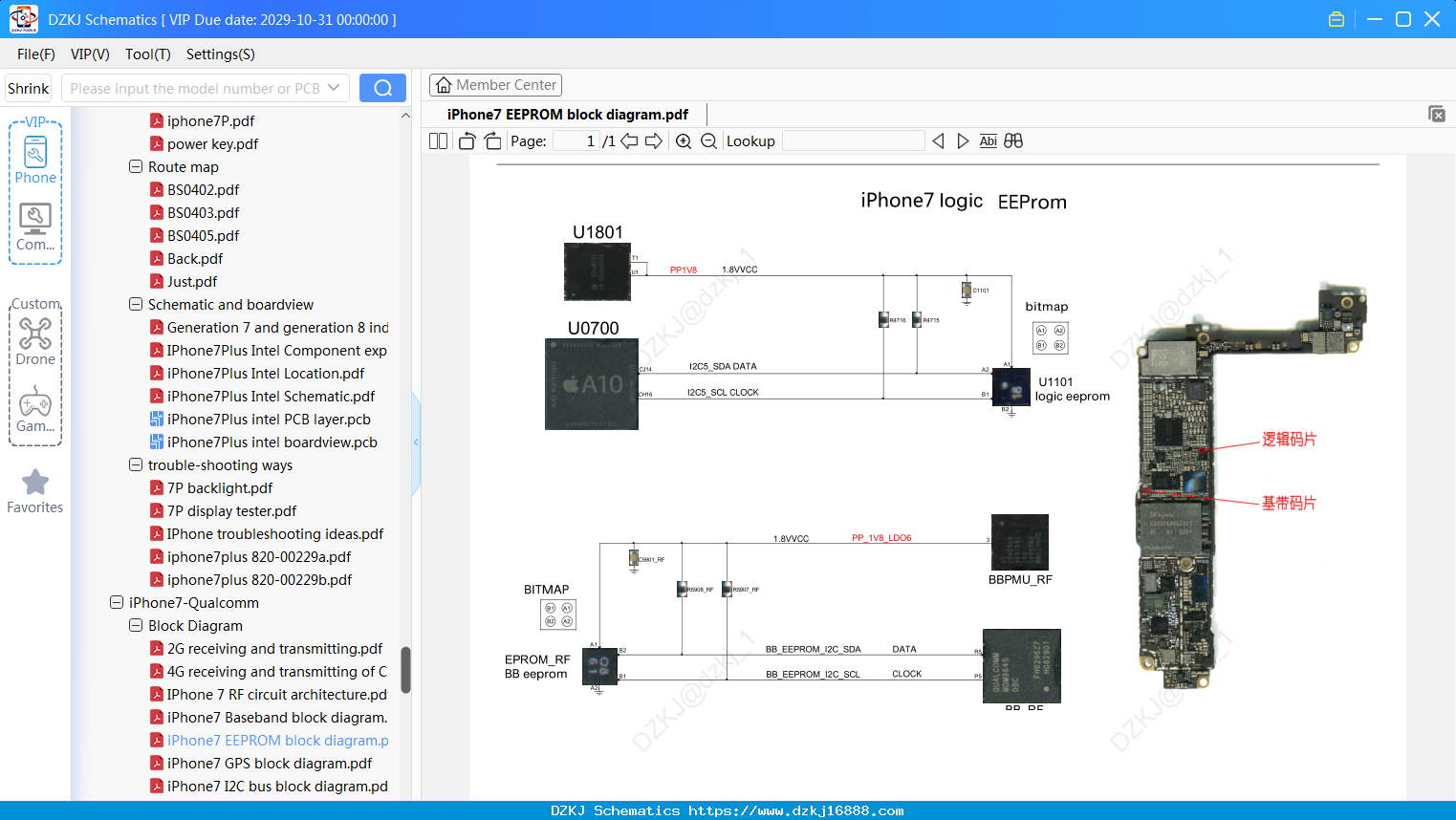The image size is (1456, 820).
Task: Open 7P display tester.pdf
Action: tap(231, 510)
